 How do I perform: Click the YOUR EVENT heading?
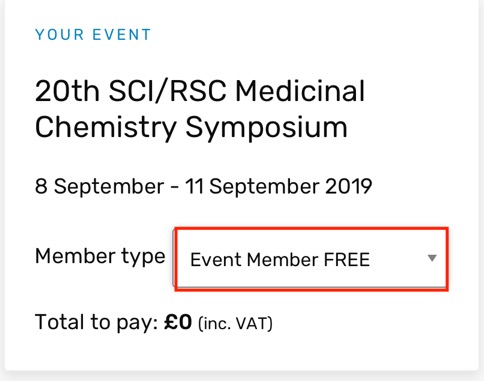pos(93,35)
